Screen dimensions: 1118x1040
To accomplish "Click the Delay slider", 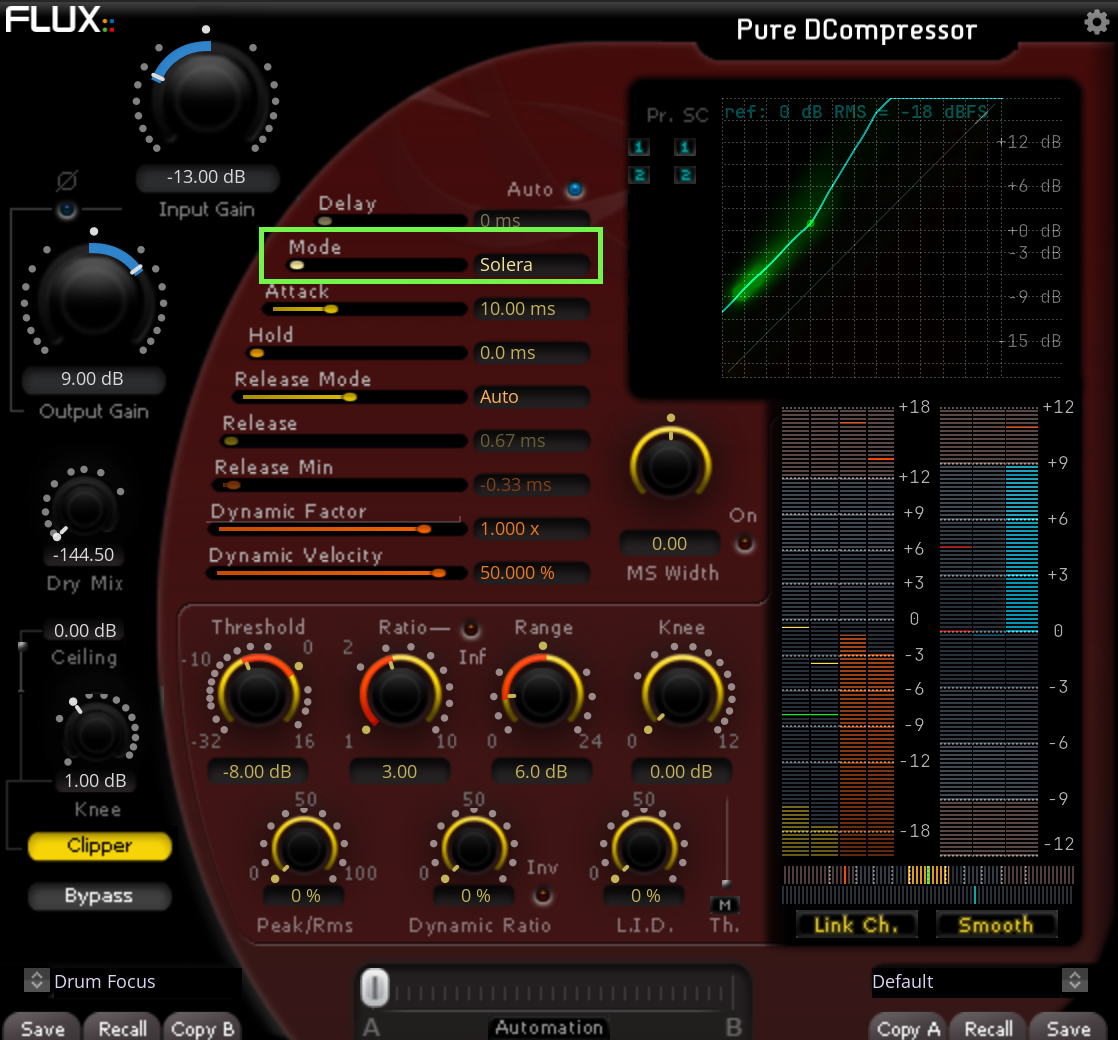I will 391,221.
